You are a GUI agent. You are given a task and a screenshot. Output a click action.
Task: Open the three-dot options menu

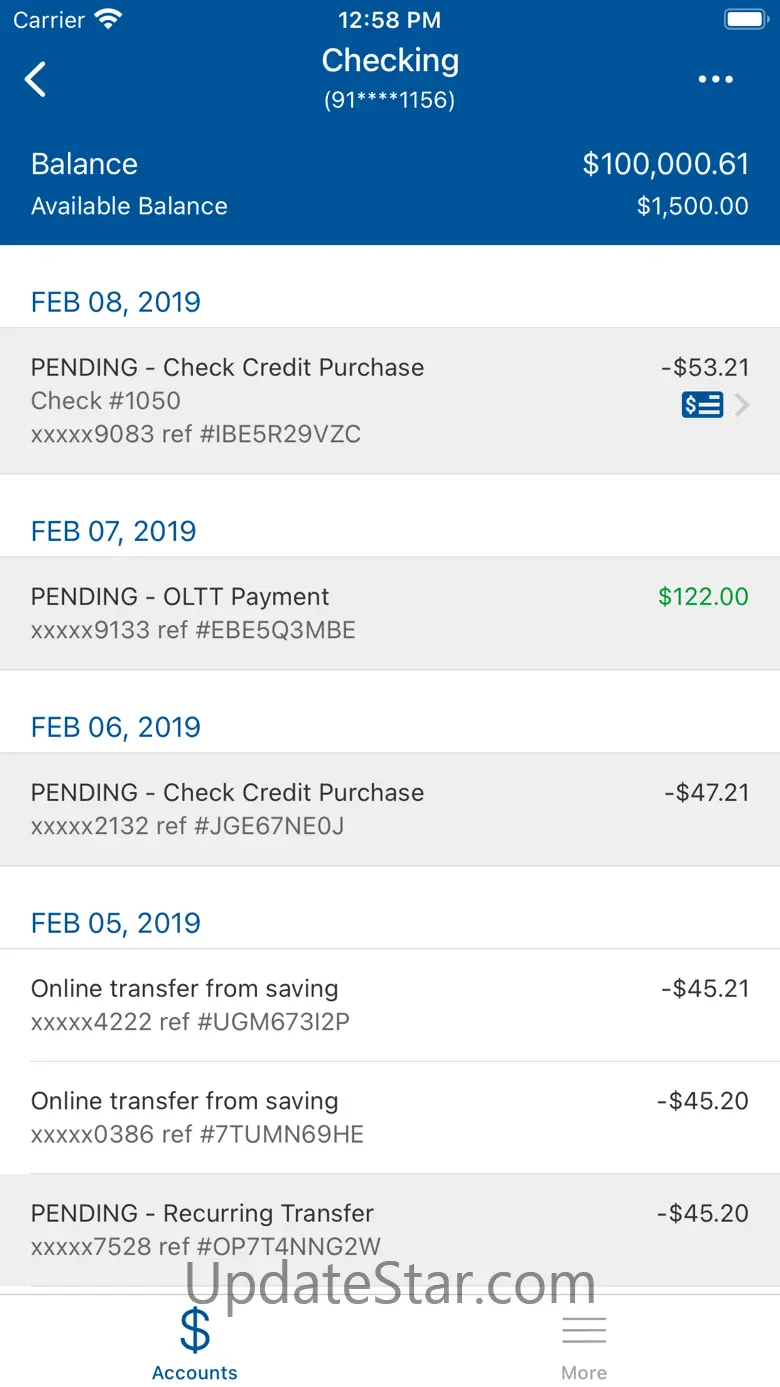715,80
